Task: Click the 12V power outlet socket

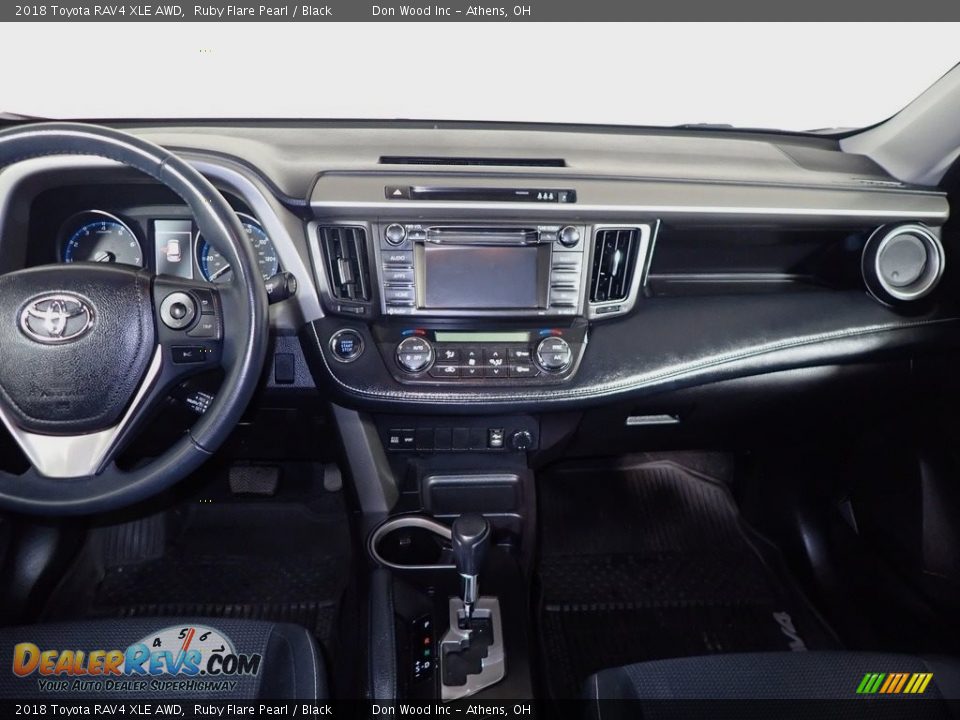Action: tap(522, 439)
